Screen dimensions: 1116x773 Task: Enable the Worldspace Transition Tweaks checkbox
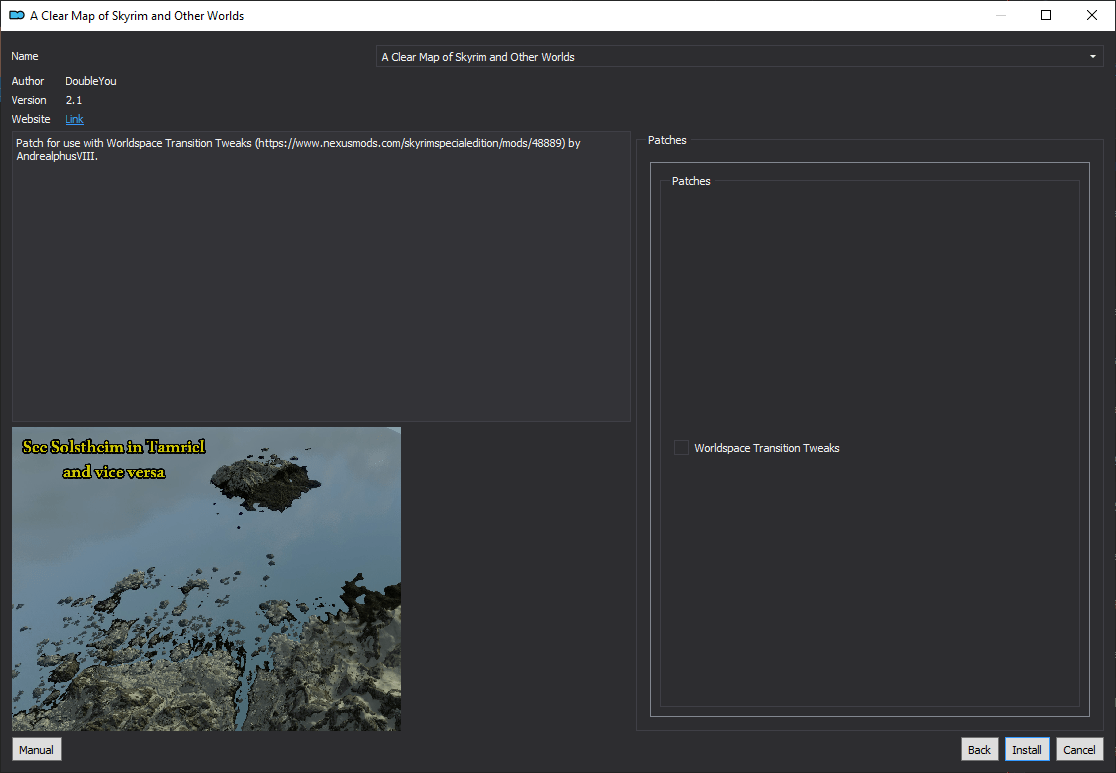click(681, 448)
